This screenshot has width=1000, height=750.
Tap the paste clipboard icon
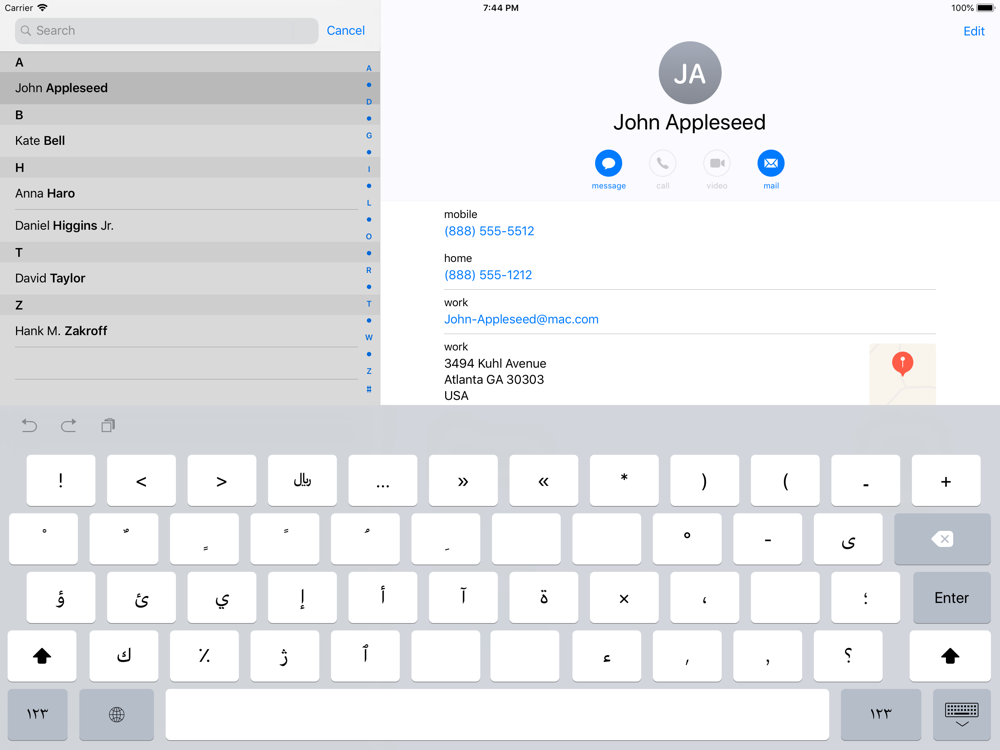[x=108, y=426]
